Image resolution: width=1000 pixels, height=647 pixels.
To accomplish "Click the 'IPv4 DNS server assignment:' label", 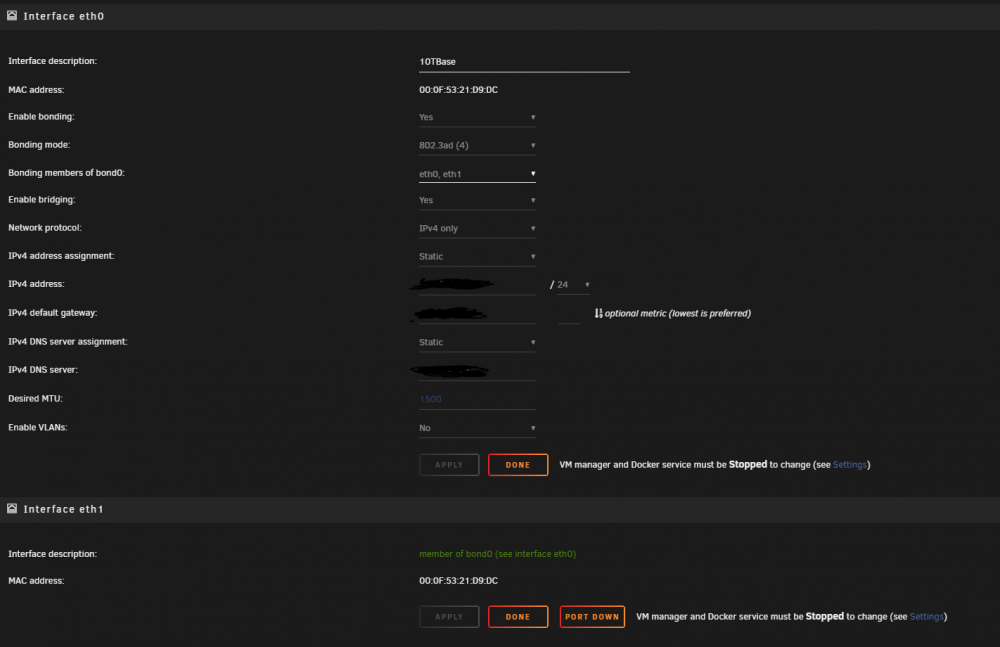I will (68, 342).
